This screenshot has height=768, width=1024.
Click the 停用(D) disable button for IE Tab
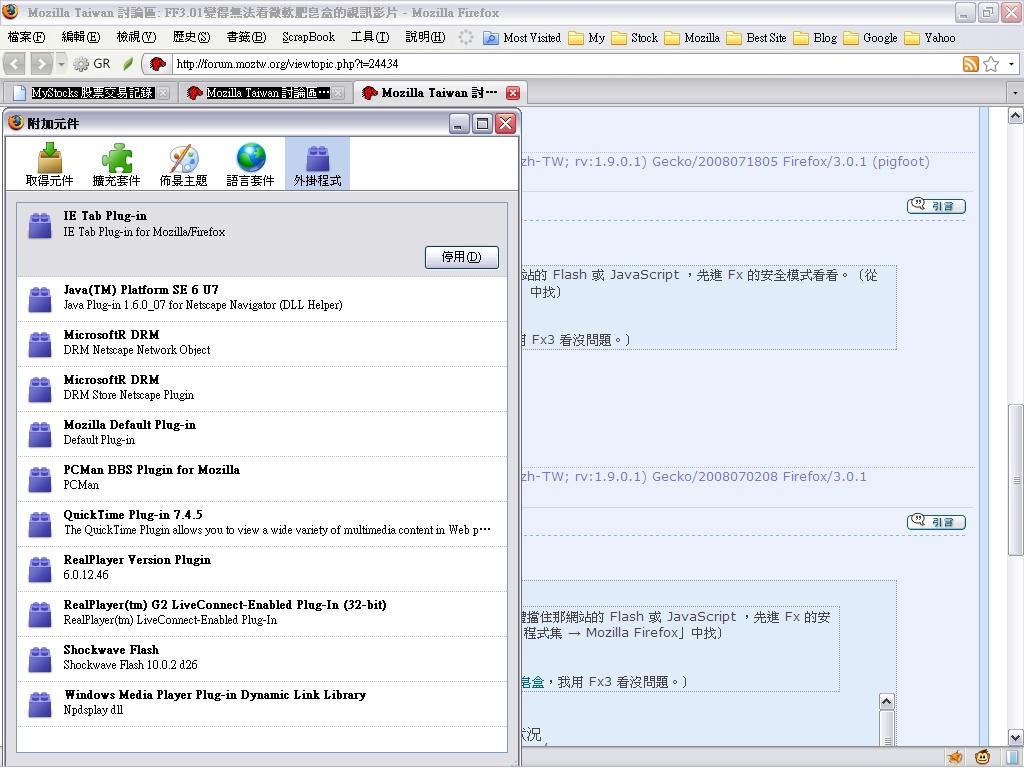[x=461, y=257]
